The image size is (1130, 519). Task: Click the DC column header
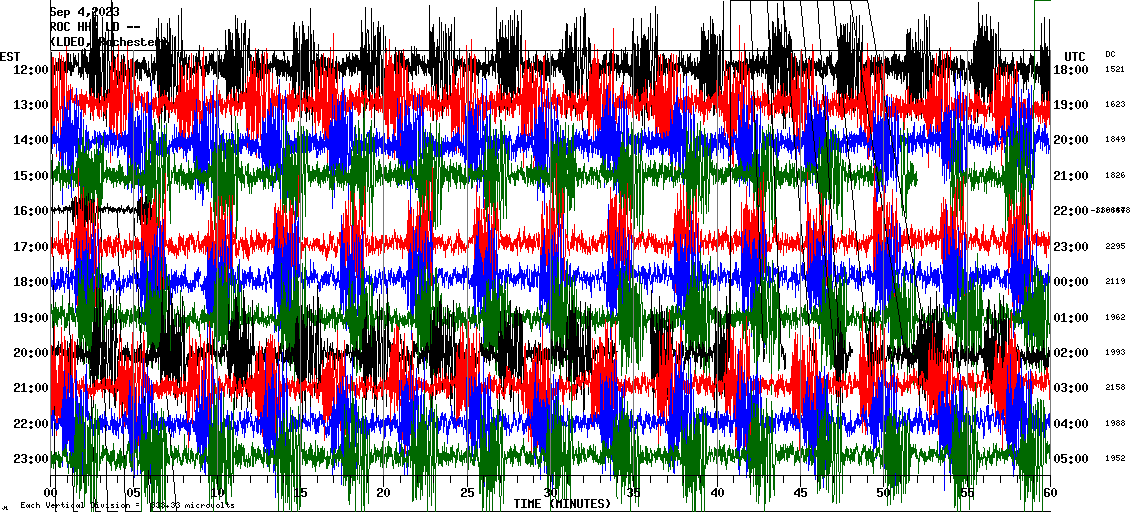coord(1110,54)
